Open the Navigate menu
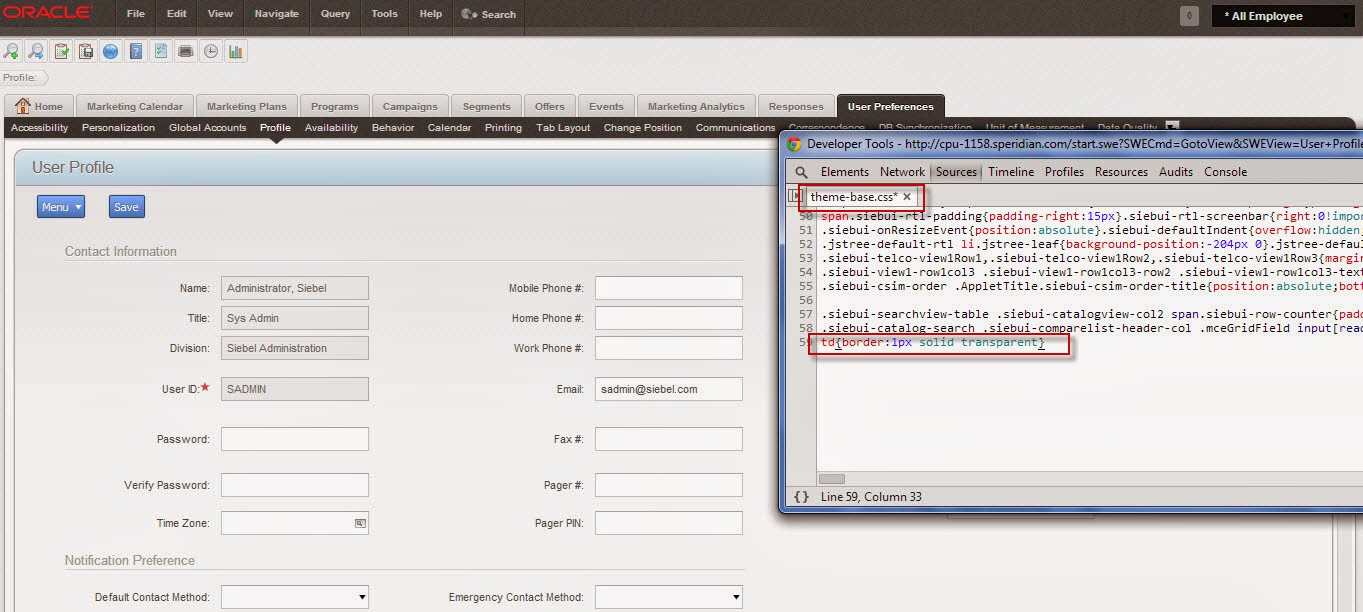Image resolution: width=1363 pixels, height=612 pixels. coord(277,14)
